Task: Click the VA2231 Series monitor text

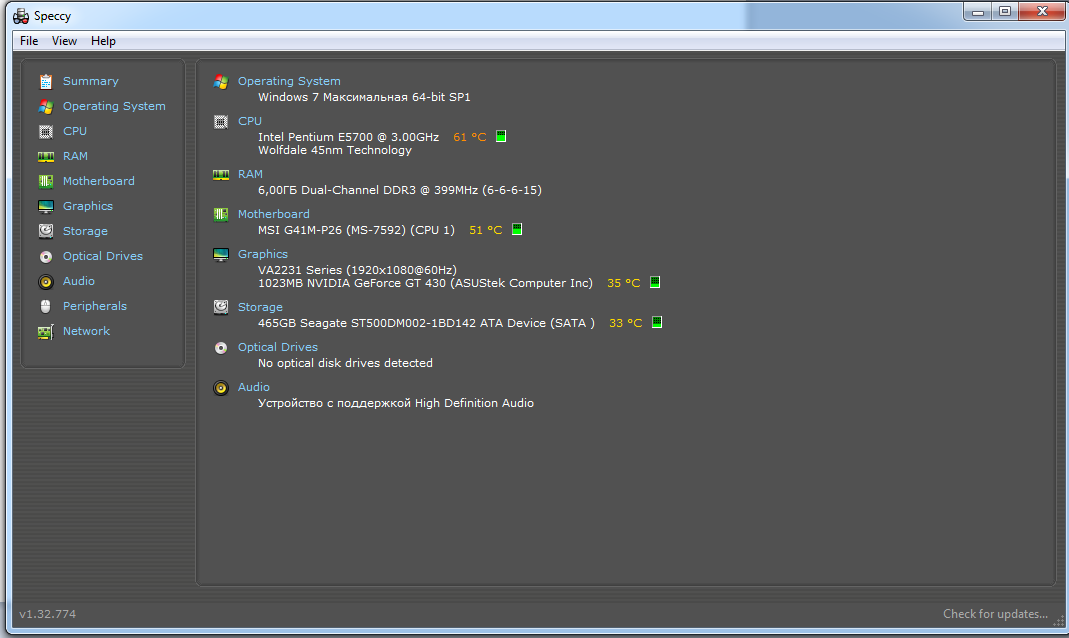Action: point(357,270)
